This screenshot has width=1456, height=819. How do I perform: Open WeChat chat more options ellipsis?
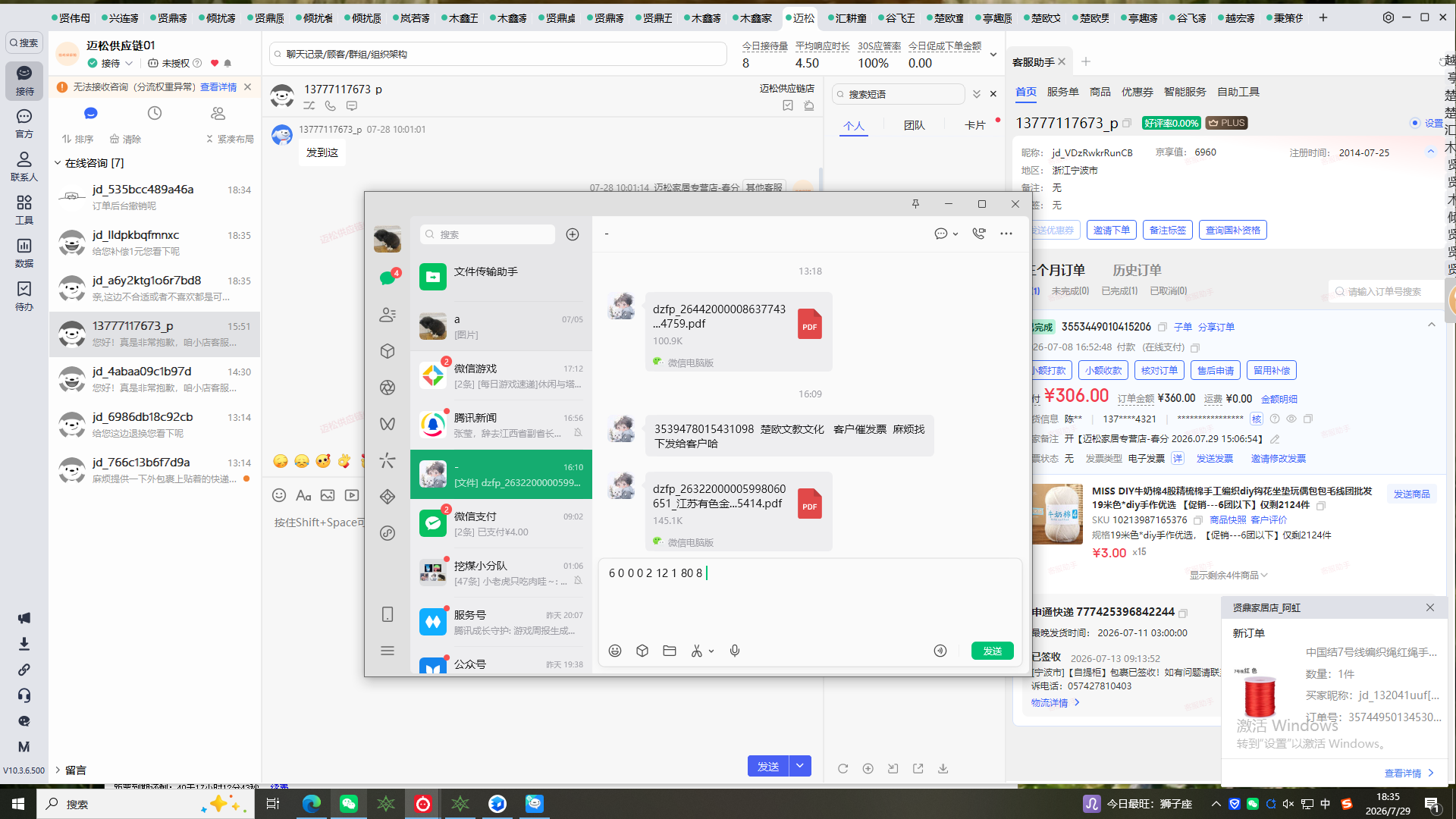(x=1006, y=234)
